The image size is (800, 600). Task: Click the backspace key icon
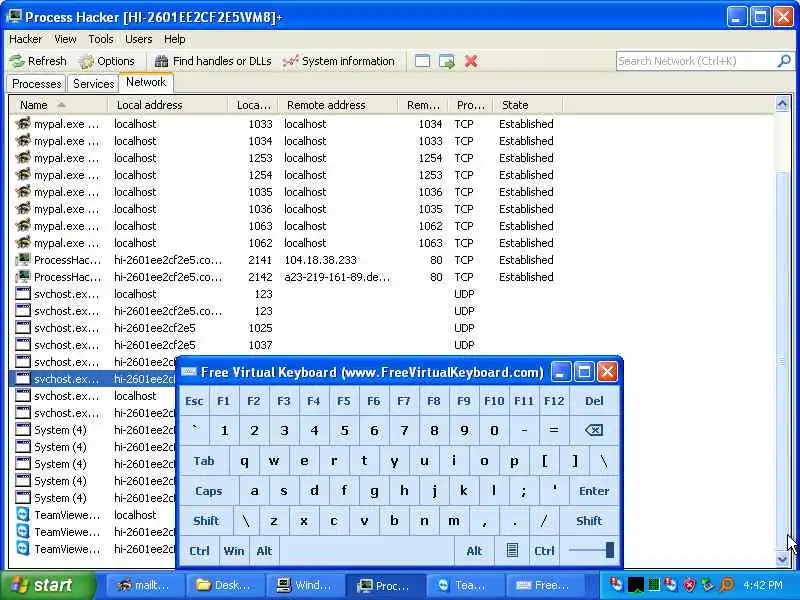pyautogui.click(x=594, y=431)
